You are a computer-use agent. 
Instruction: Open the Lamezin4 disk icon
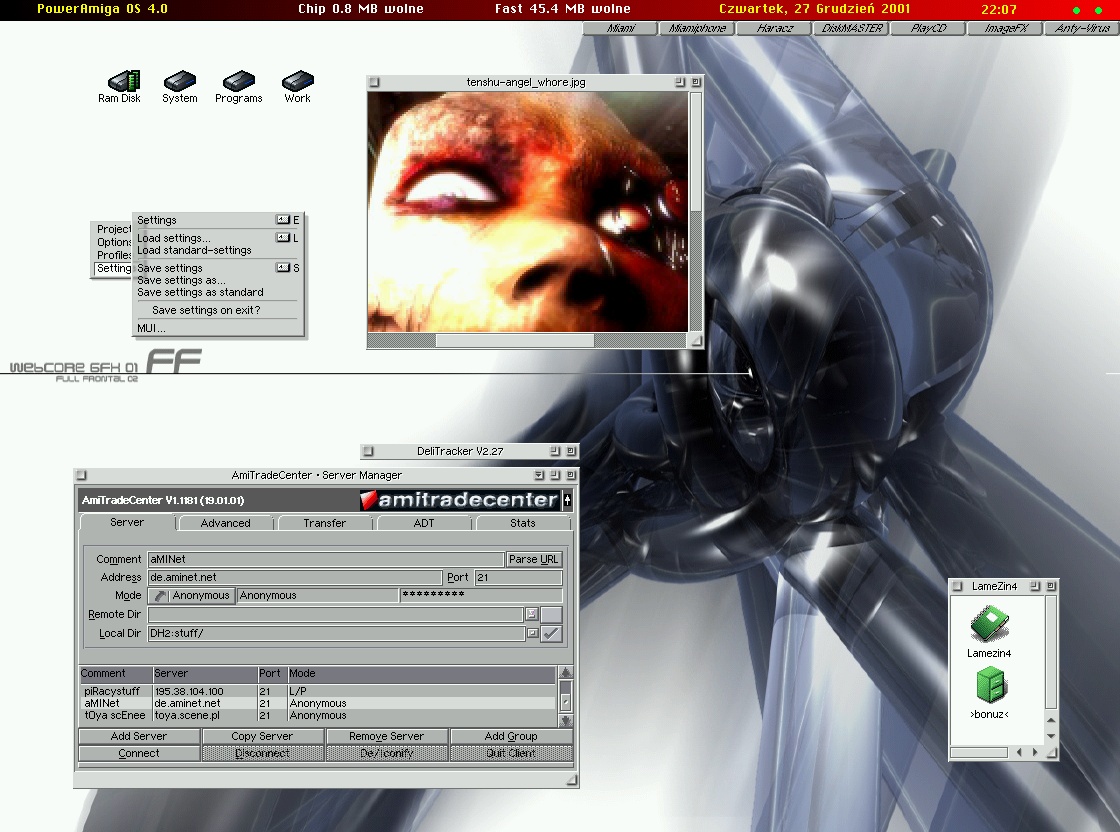pyautogui.click(x=989, y=627)
